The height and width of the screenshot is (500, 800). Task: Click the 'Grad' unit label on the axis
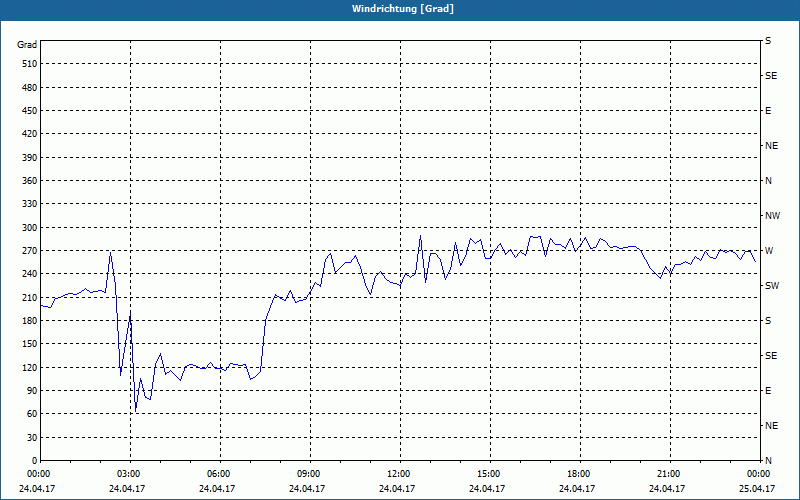point(27,45)
